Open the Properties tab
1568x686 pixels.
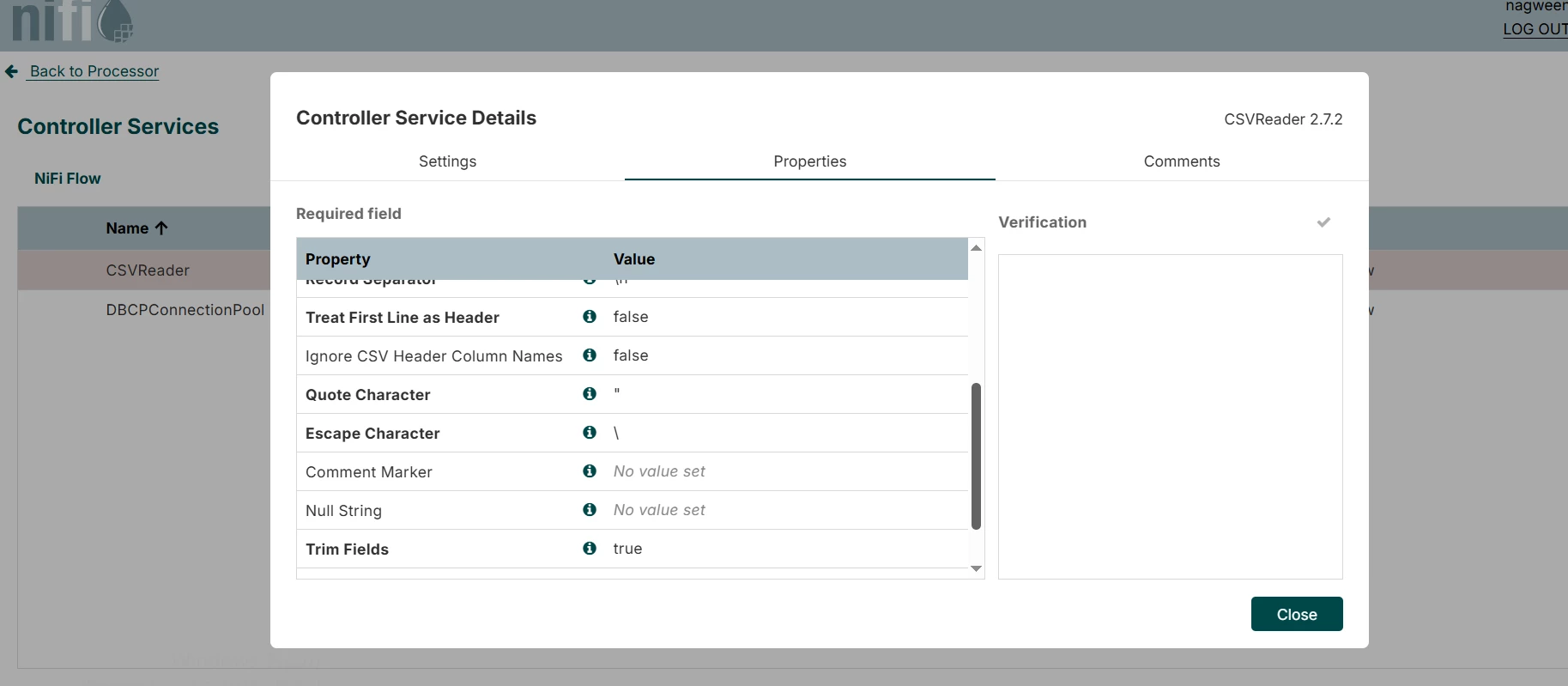pyautogui.click(x=810, y=161)
